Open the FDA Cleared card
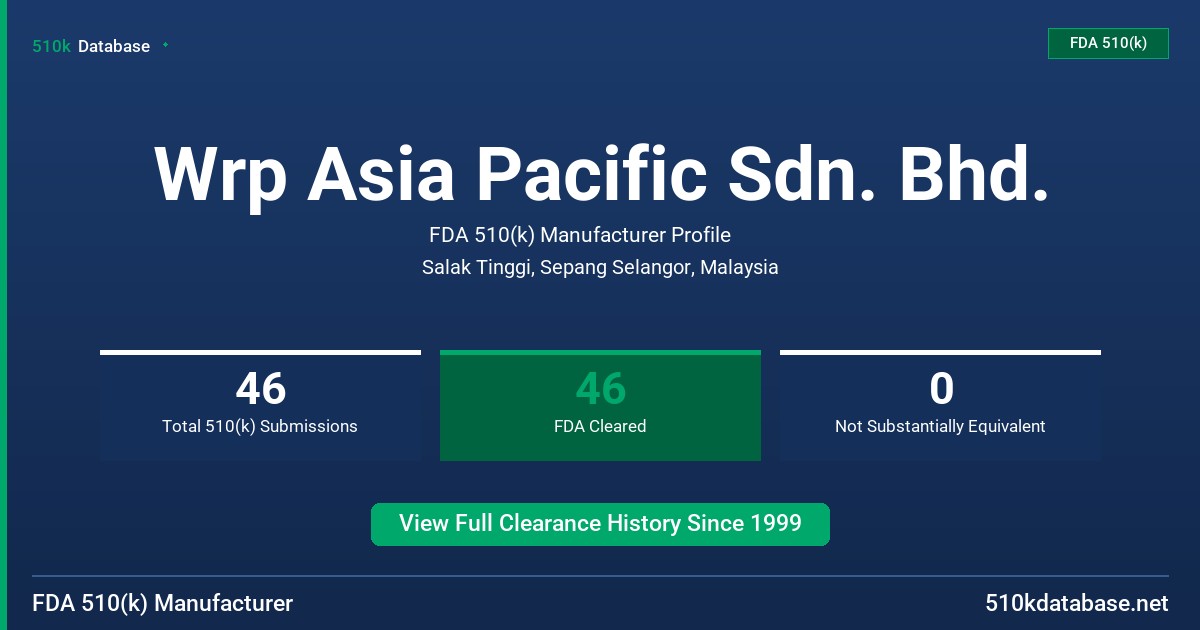1200x630 pixels. pyautogui.click(x=600, y=405)
